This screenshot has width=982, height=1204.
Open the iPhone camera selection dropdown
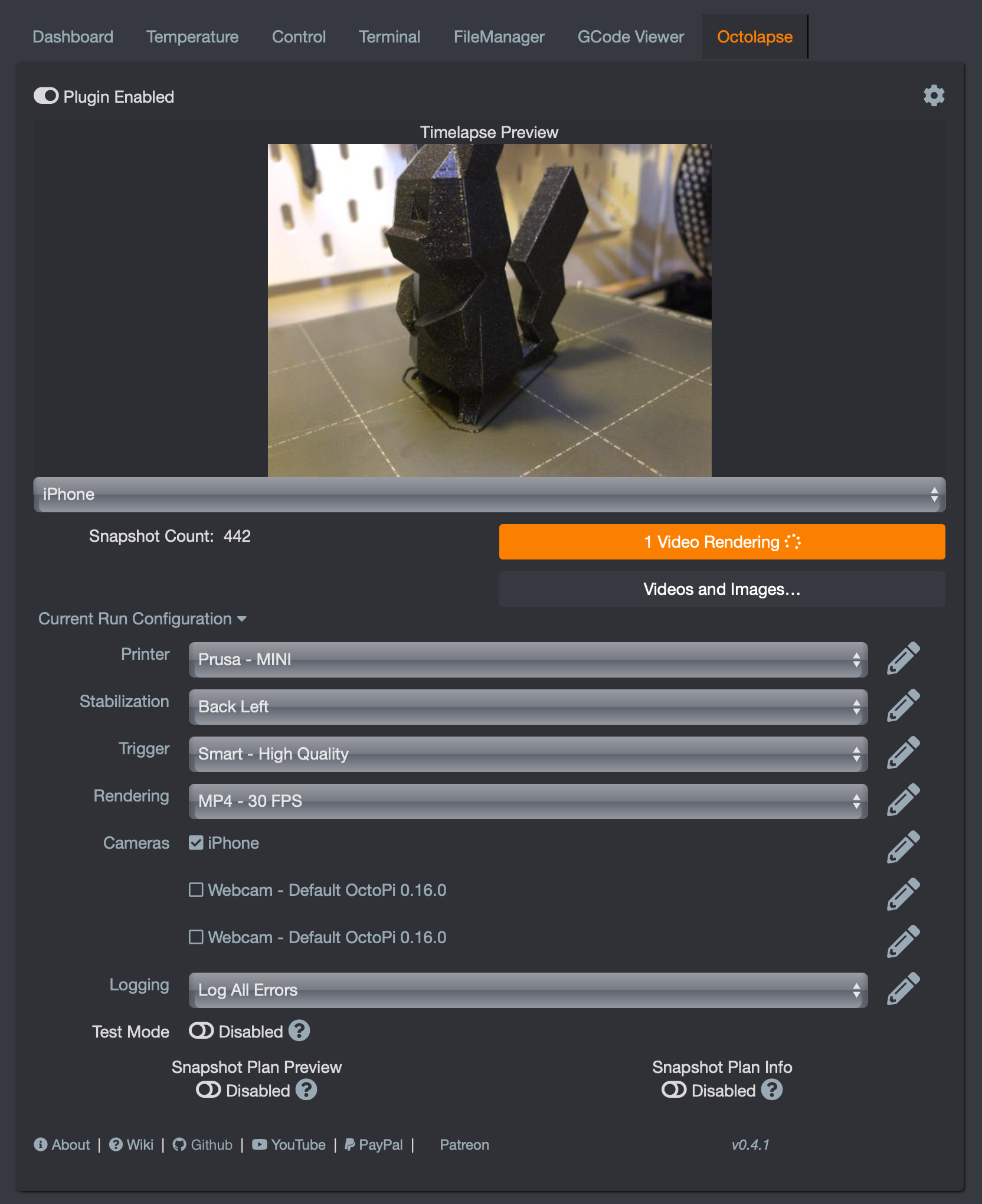(489, 495)
